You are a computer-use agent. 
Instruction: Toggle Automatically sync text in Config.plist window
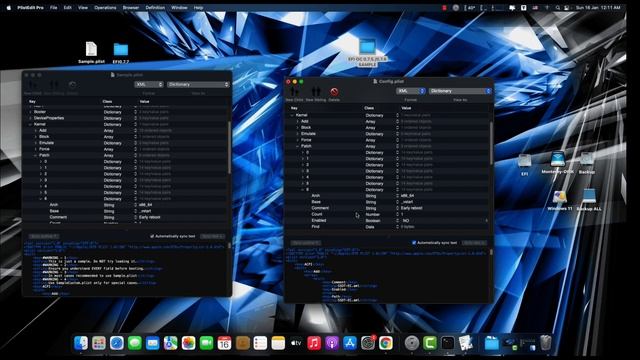click(414, 243)
